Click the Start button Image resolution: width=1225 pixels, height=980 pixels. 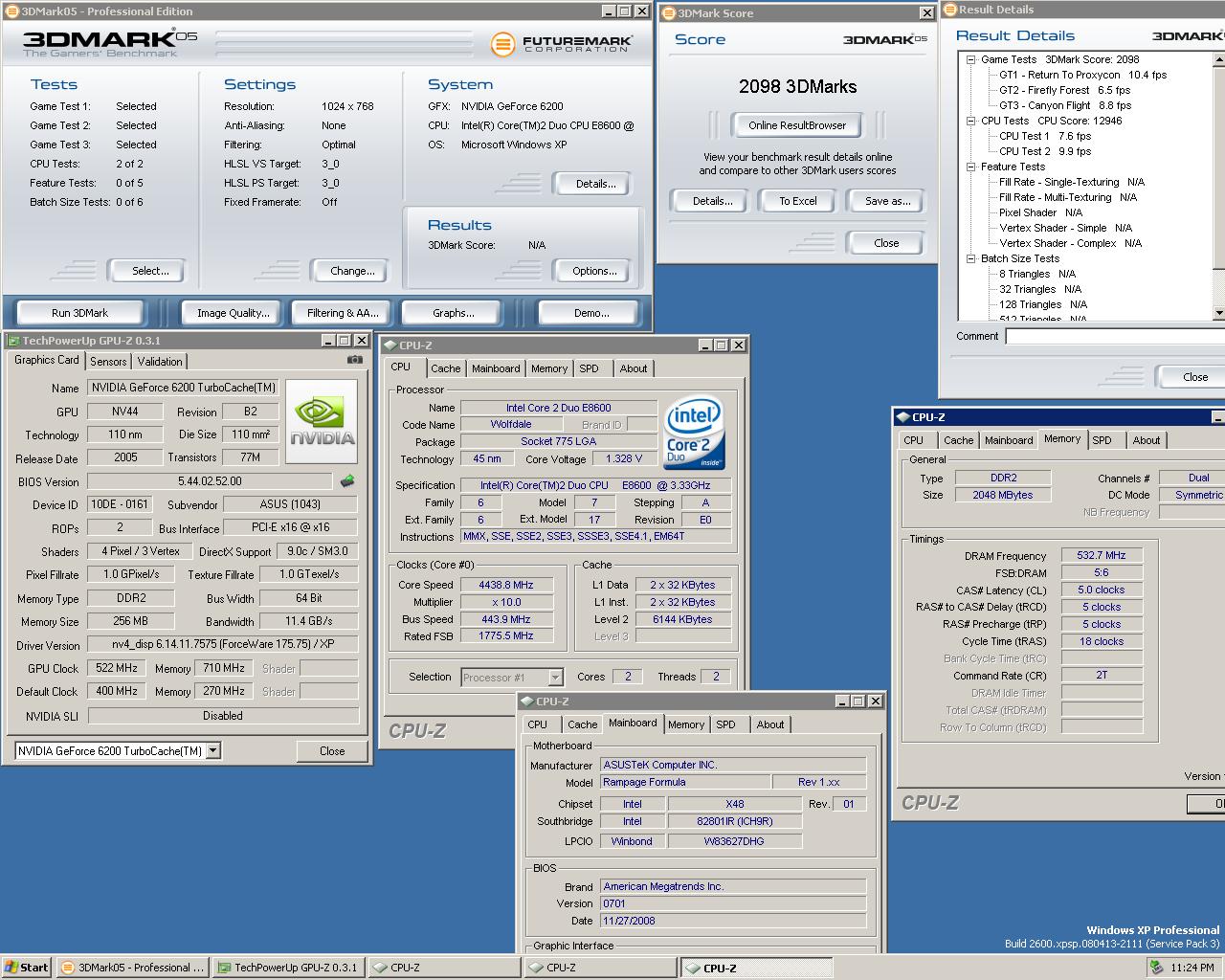pos(26,968)
